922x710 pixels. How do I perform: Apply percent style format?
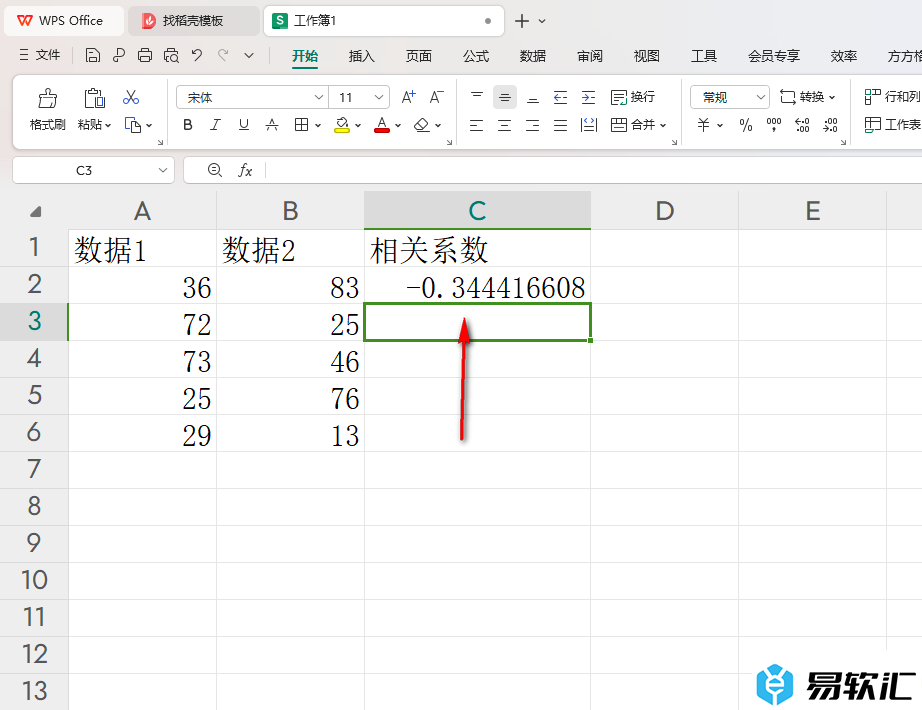pyautogui.click(x=746, y=125)
